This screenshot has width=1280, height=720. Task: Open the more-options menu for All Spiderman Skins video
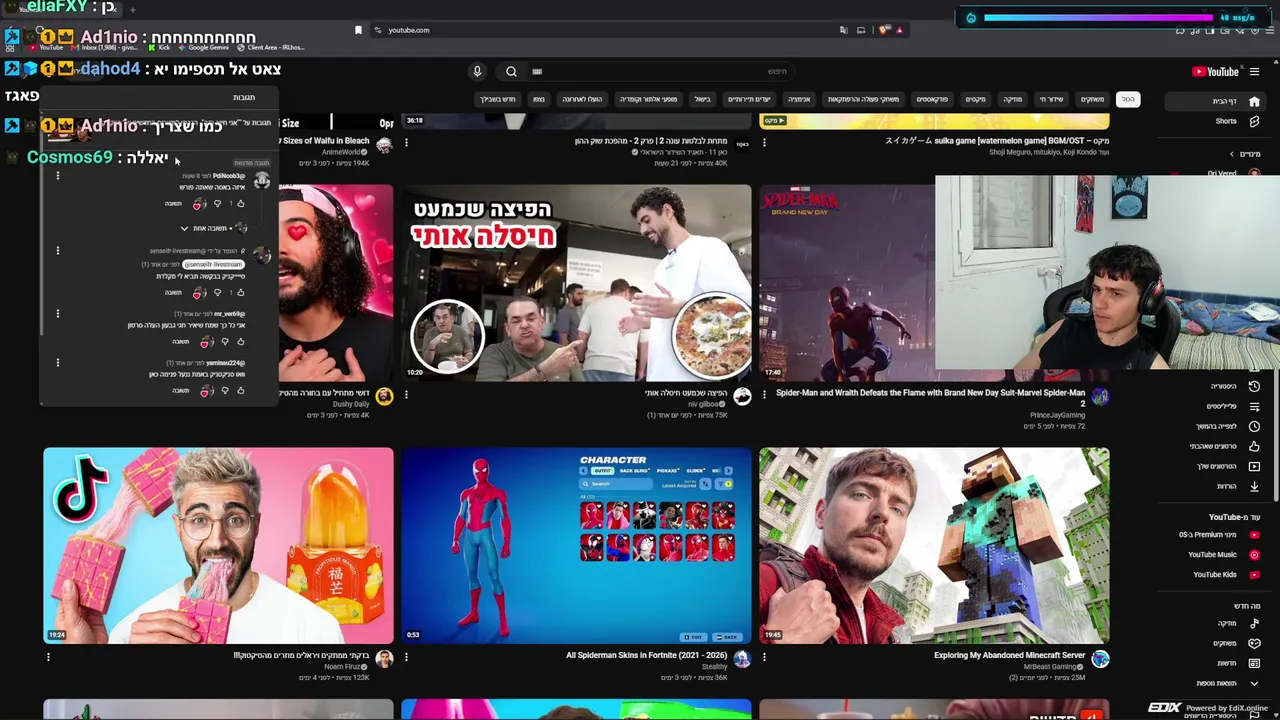click(406, 657)
